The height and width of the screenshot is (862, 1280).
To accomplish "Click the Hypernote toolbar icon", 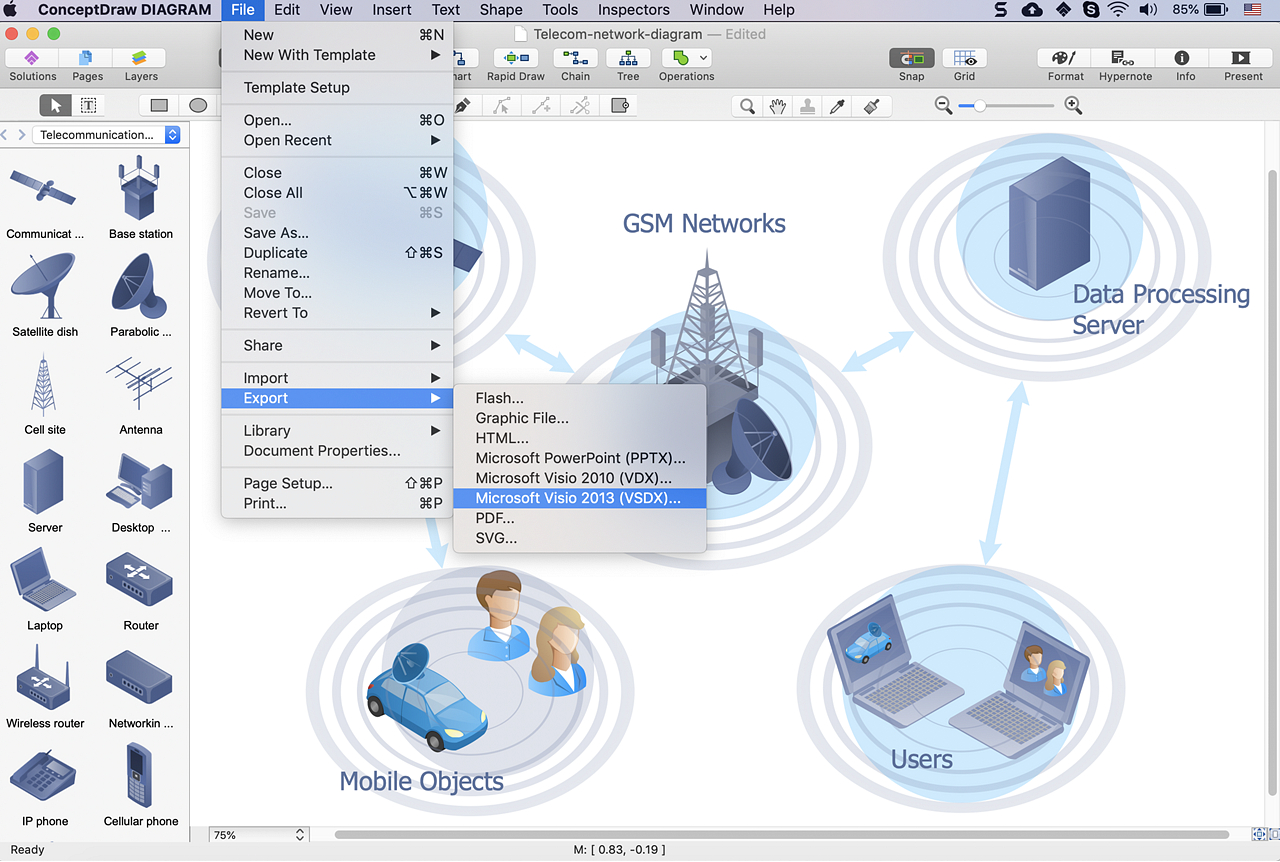I will (1125, 58).
